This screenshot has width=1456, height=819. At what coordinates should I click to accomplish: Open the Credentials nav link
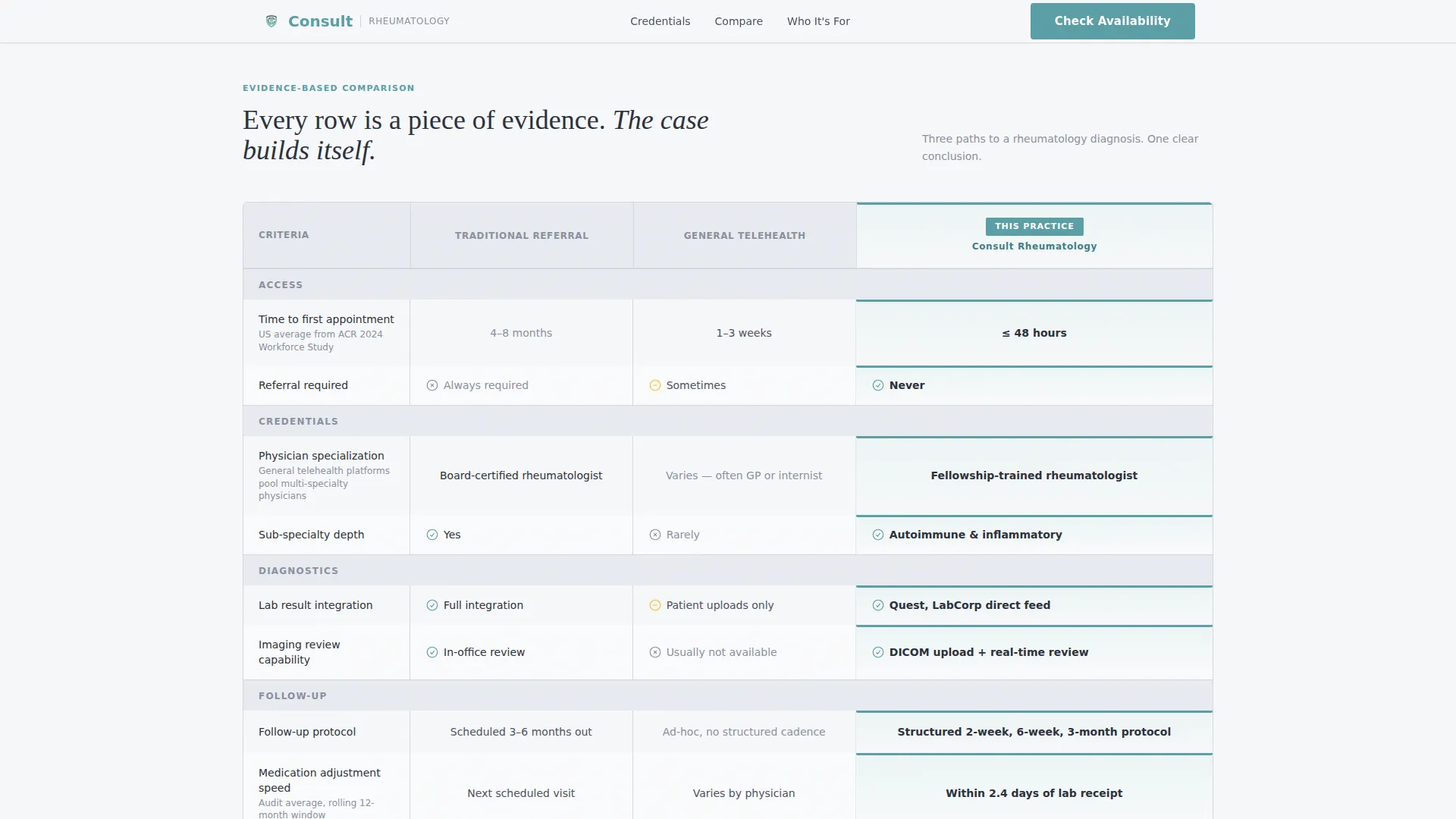[660, 21]
